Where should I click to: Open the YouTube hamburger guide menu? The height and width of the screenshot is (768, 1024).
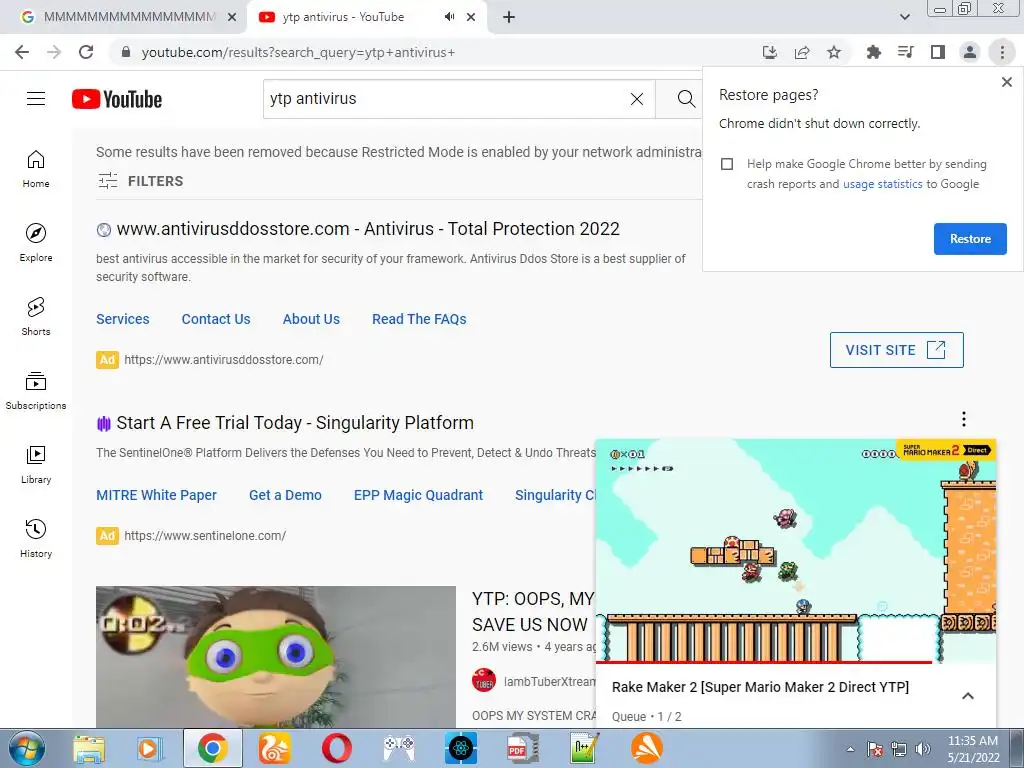[x=36, y=99]
